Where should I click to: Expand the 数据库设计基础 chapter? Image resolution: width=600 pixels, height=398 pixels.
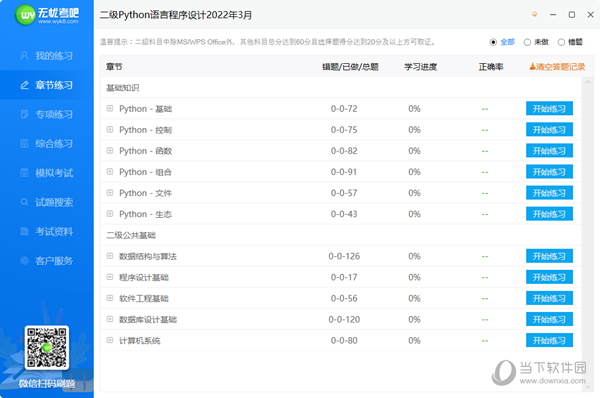point(110,319)
